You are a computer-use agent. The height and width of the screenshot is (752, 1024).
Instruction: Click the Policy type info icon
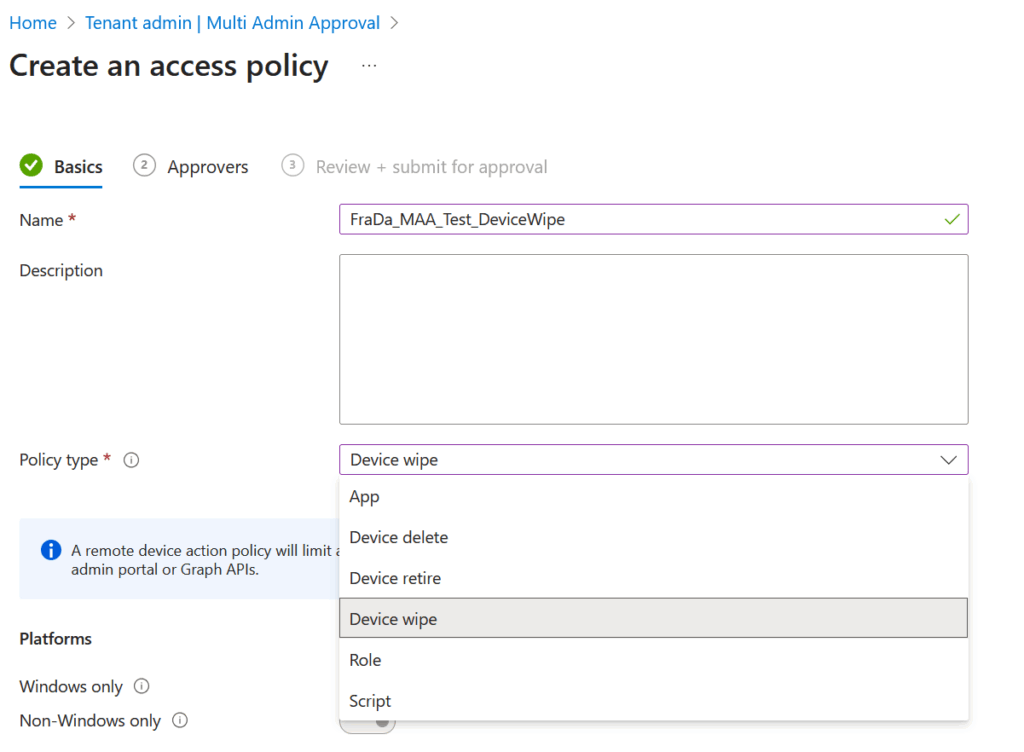tap(131, 460)
